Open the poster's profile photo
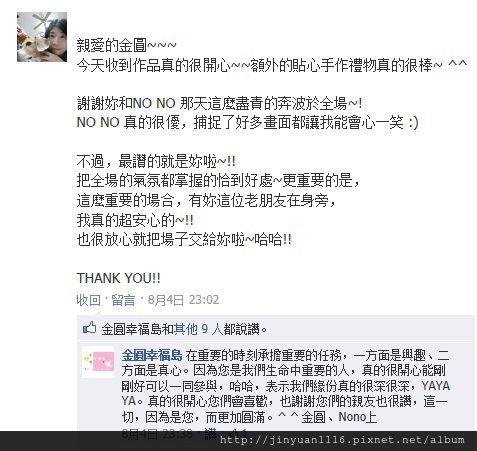Image resolution: width=477 pixels, height=451 pixels. click(x=42, y=37)
